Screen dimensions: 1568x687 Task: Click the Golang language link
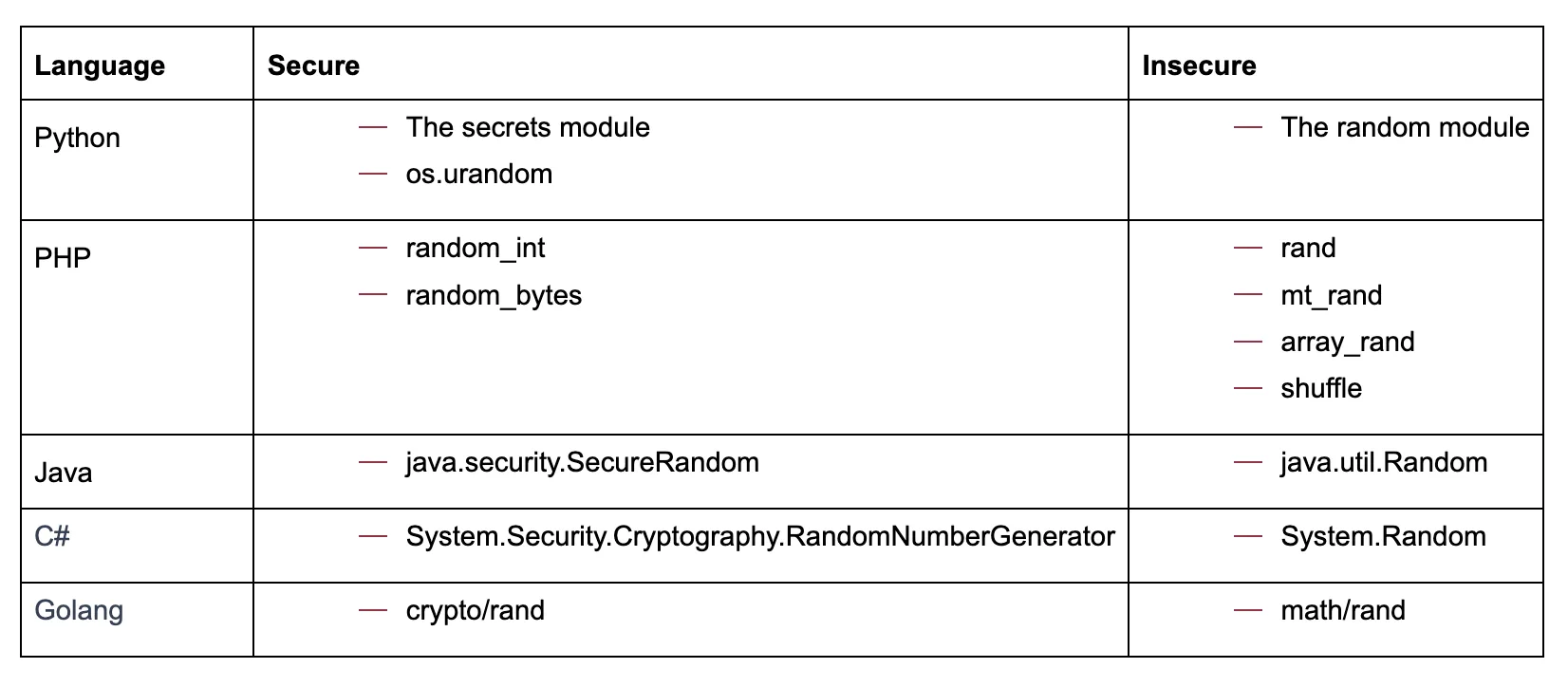79,610
